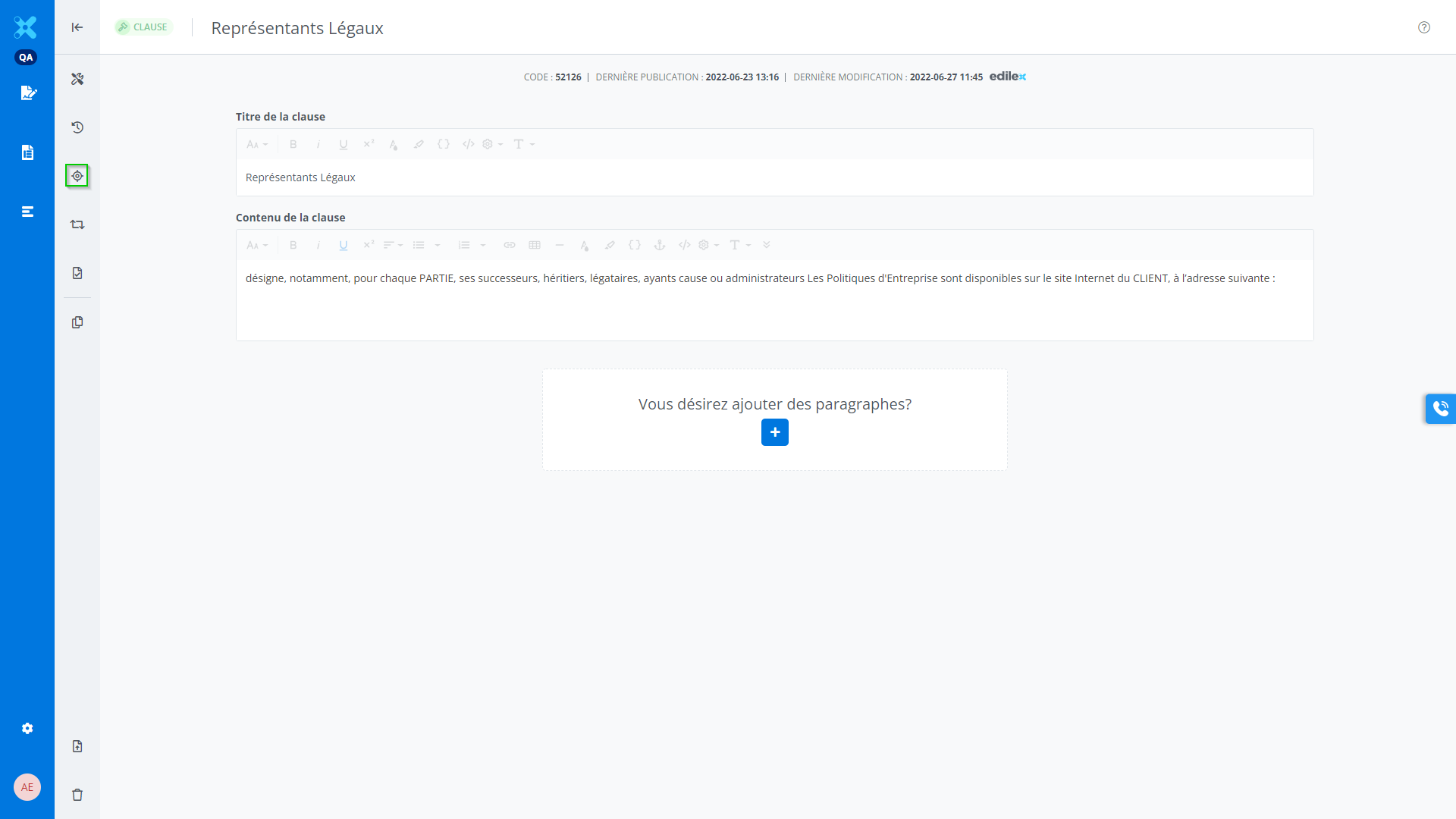Pick text color in the title toolbar
Image resolution: width=1456 pixels, height=819 pixels.
coord(393,144)
